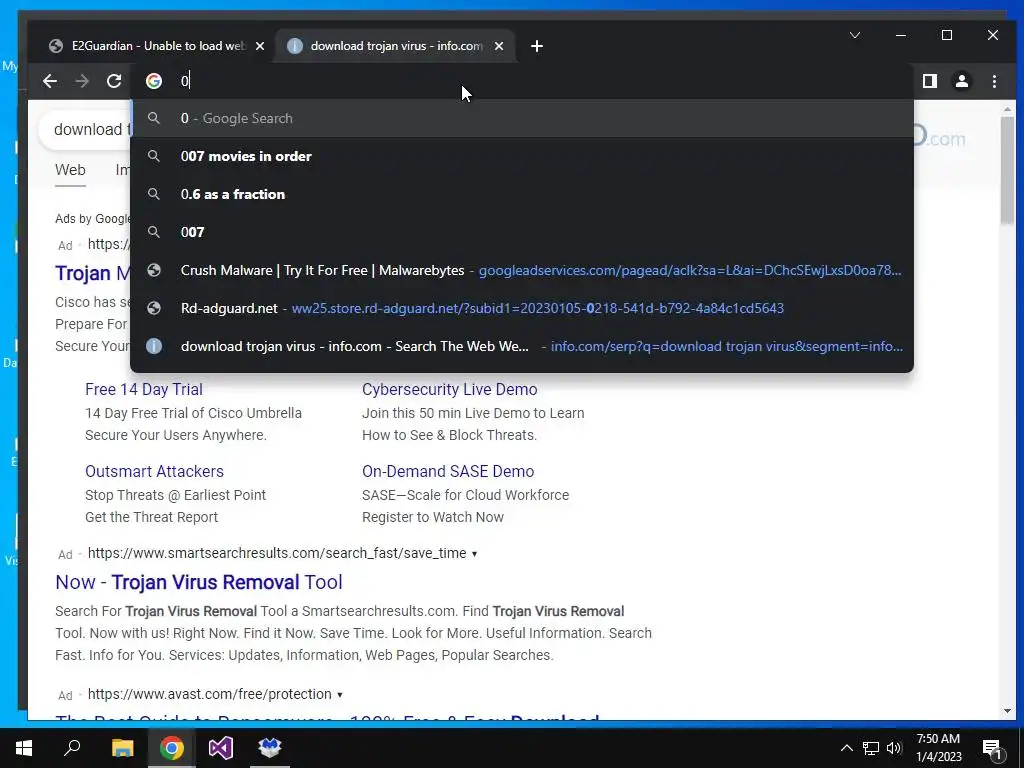Click the page vertical scrollbar thumb
The image size is (1024, 768).
1006,168
